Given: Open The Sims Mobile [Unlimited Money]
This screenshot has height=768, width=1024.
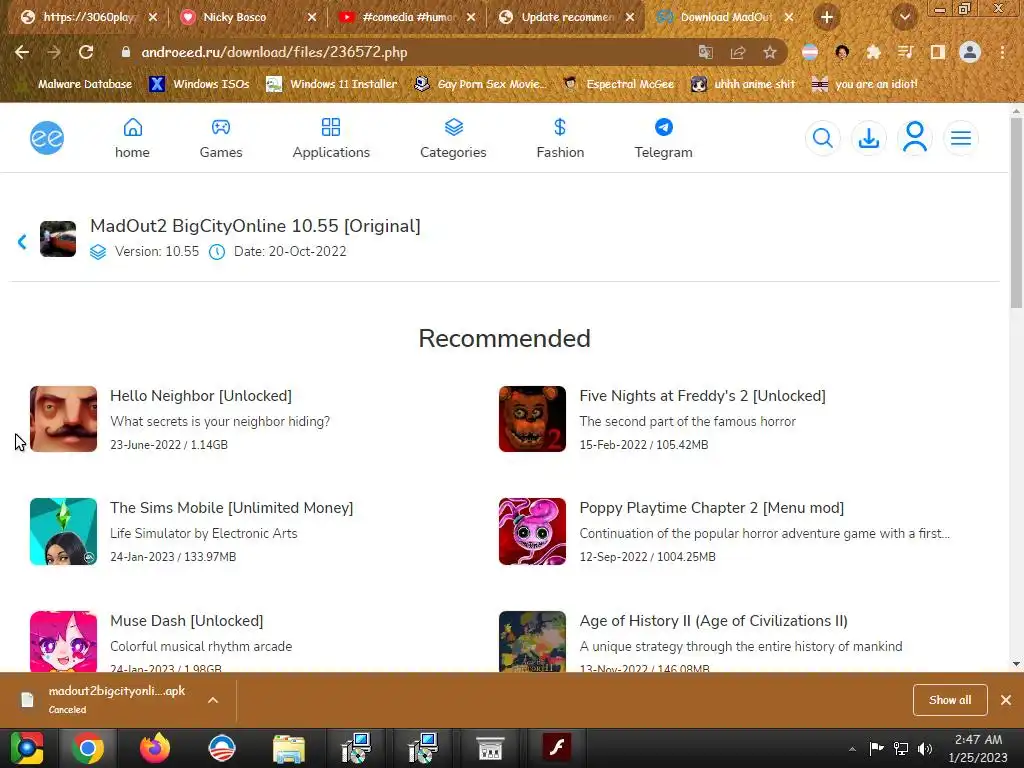Looking at the screenshot, I should coord(232,508).
